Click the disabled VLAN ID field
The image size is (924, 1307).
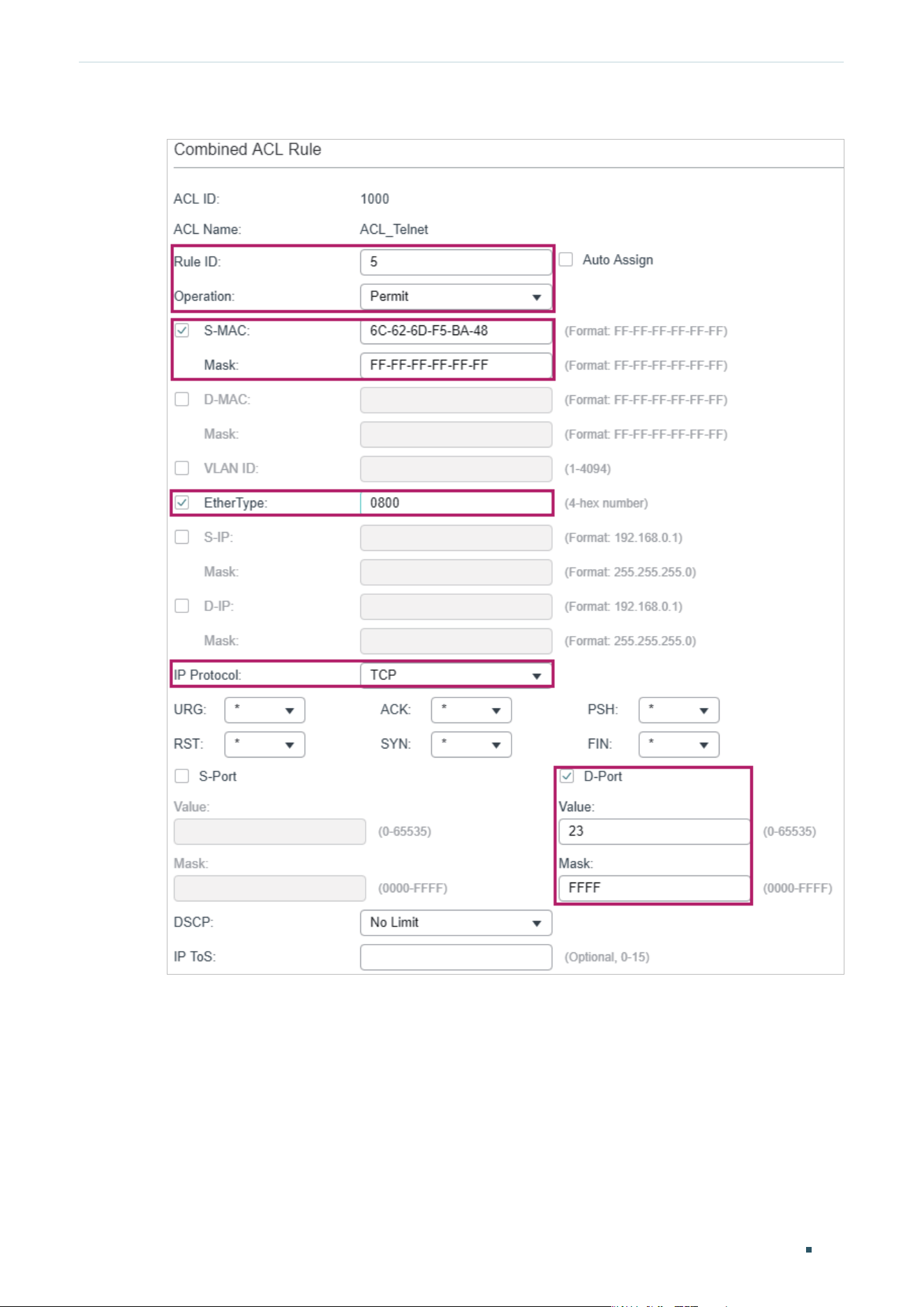[456, 468]
